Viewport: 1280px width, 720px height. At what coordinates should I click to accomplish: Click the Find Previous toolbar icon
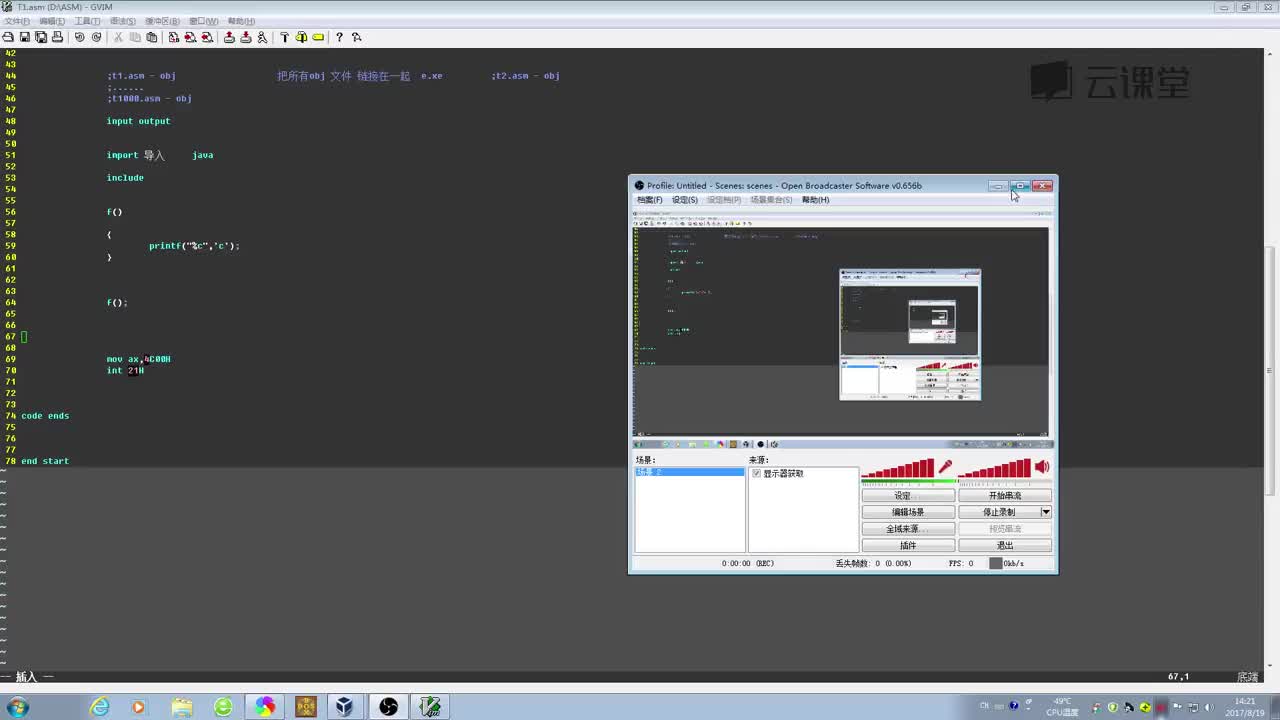click(x=207, y=37)
